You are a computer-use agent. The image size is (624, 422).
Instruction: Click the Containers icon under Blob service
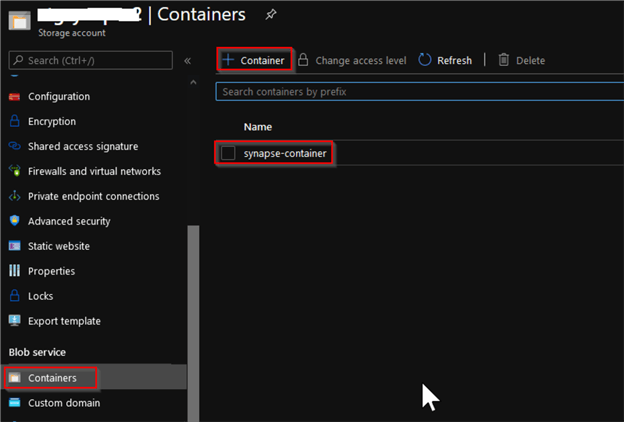click(14, 377)
